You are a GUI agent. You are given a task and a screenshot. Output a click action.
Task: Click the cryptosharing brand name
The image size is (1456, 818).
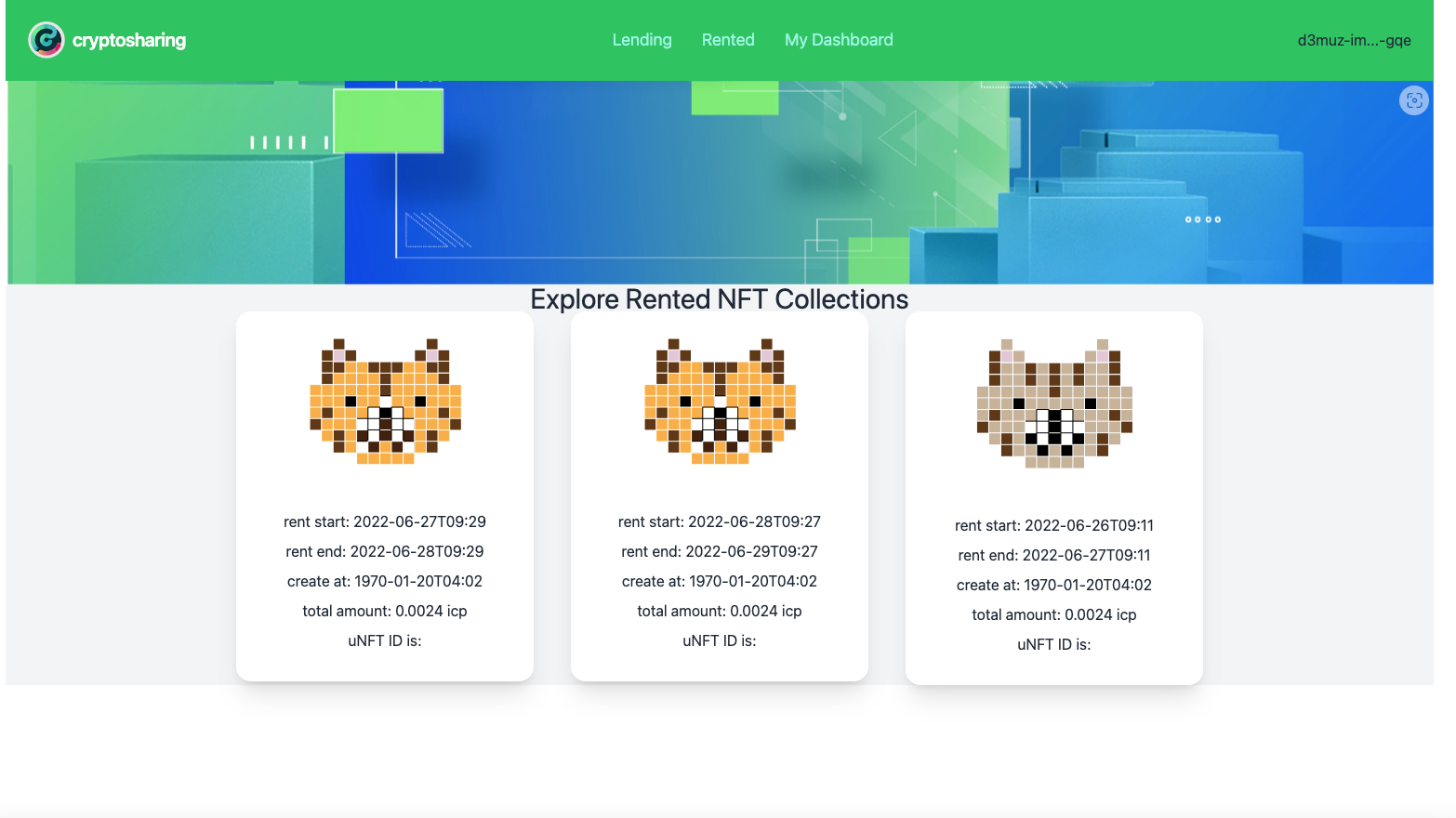pyautogui.click(x=129, y=40)
